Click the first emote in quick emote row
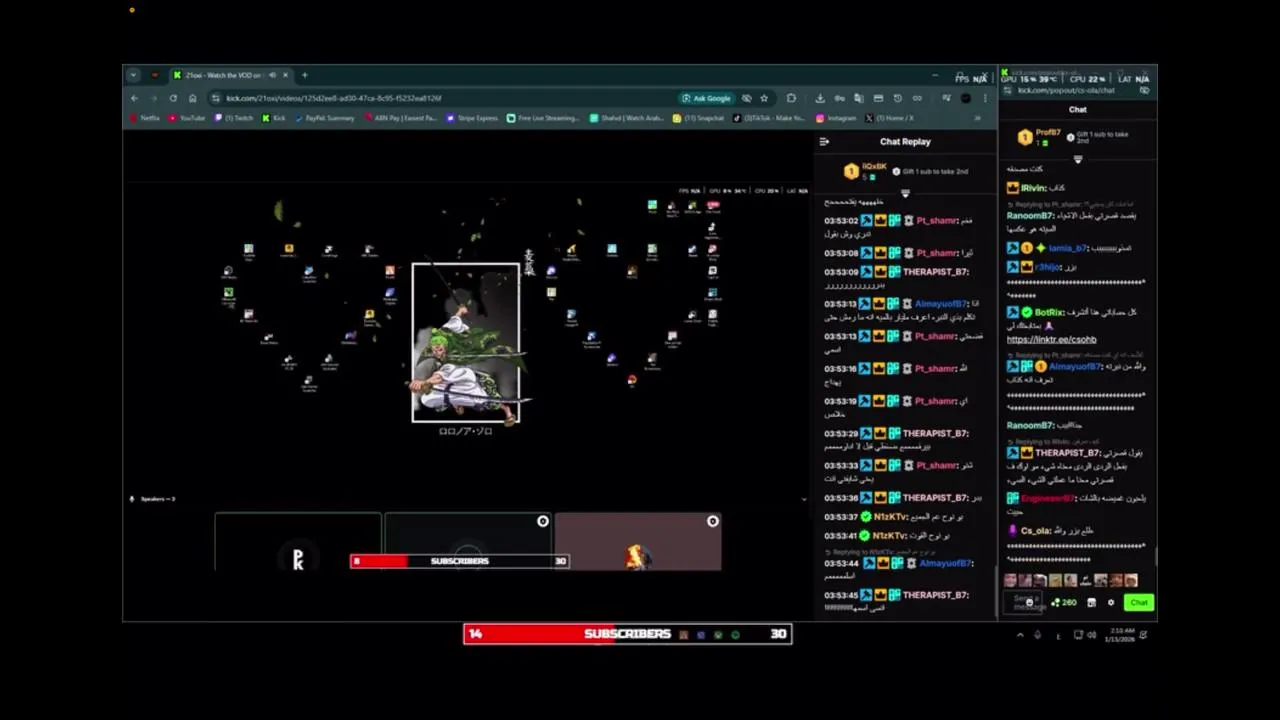 (1010, 580)
